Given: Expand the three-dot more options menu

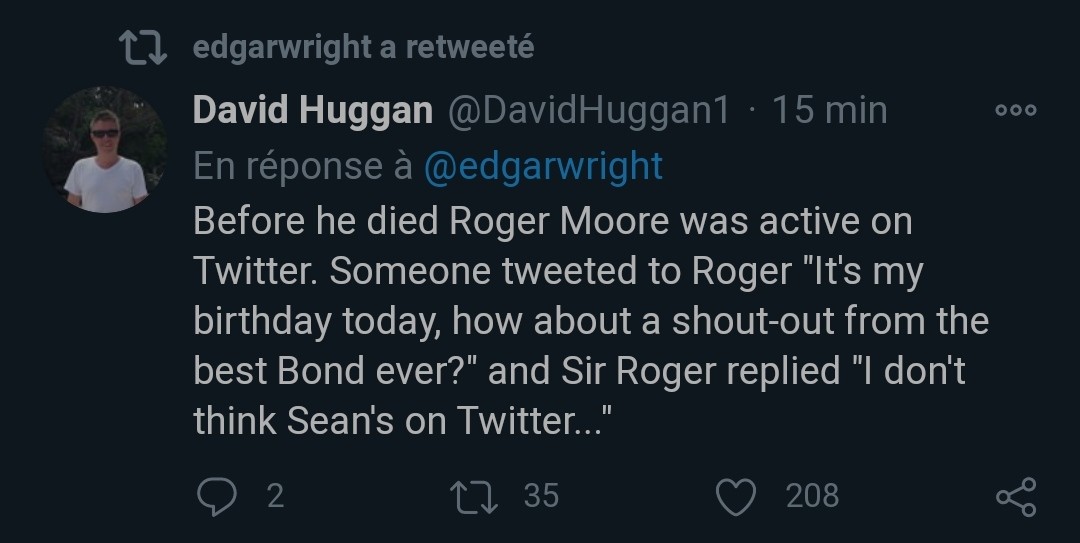Looking at the screenshot, I should pos(1016,110).
